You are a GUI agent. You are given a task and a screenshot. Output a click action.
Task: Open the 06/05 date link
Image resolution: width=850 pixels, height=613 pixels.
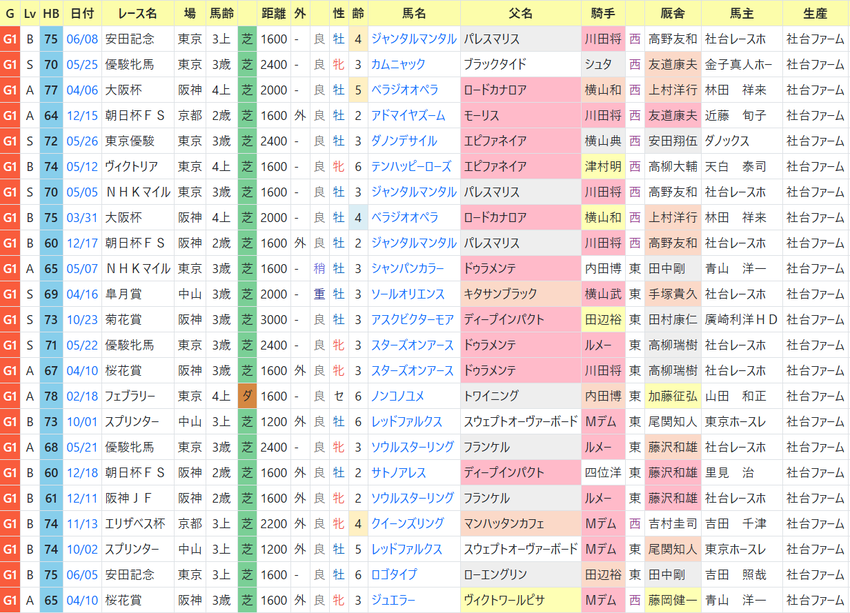(x=82, y=575)
